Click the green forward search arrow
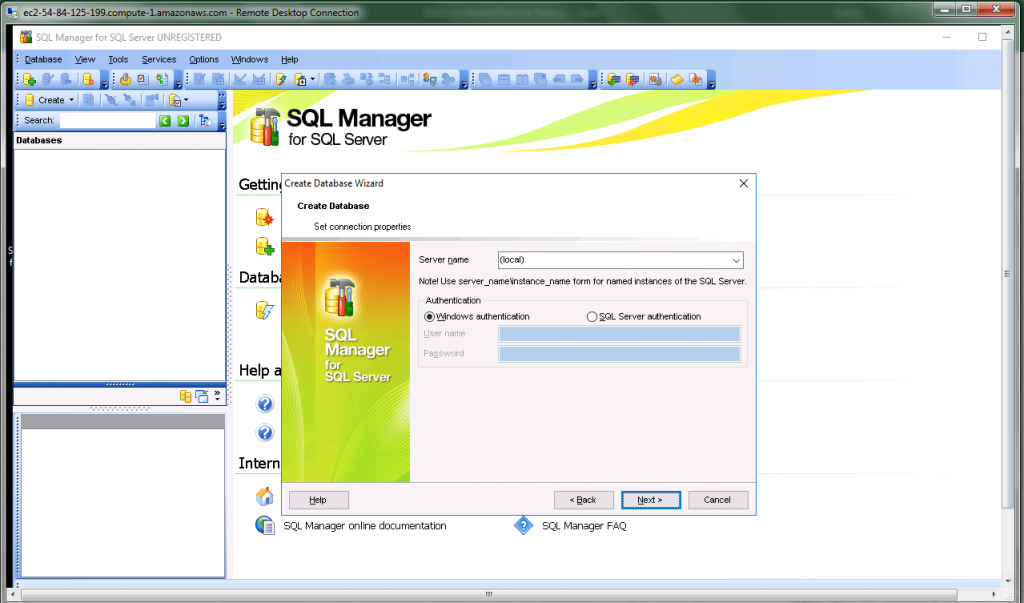The width and height of the screenshot is (1024, 603). (183, 120)
